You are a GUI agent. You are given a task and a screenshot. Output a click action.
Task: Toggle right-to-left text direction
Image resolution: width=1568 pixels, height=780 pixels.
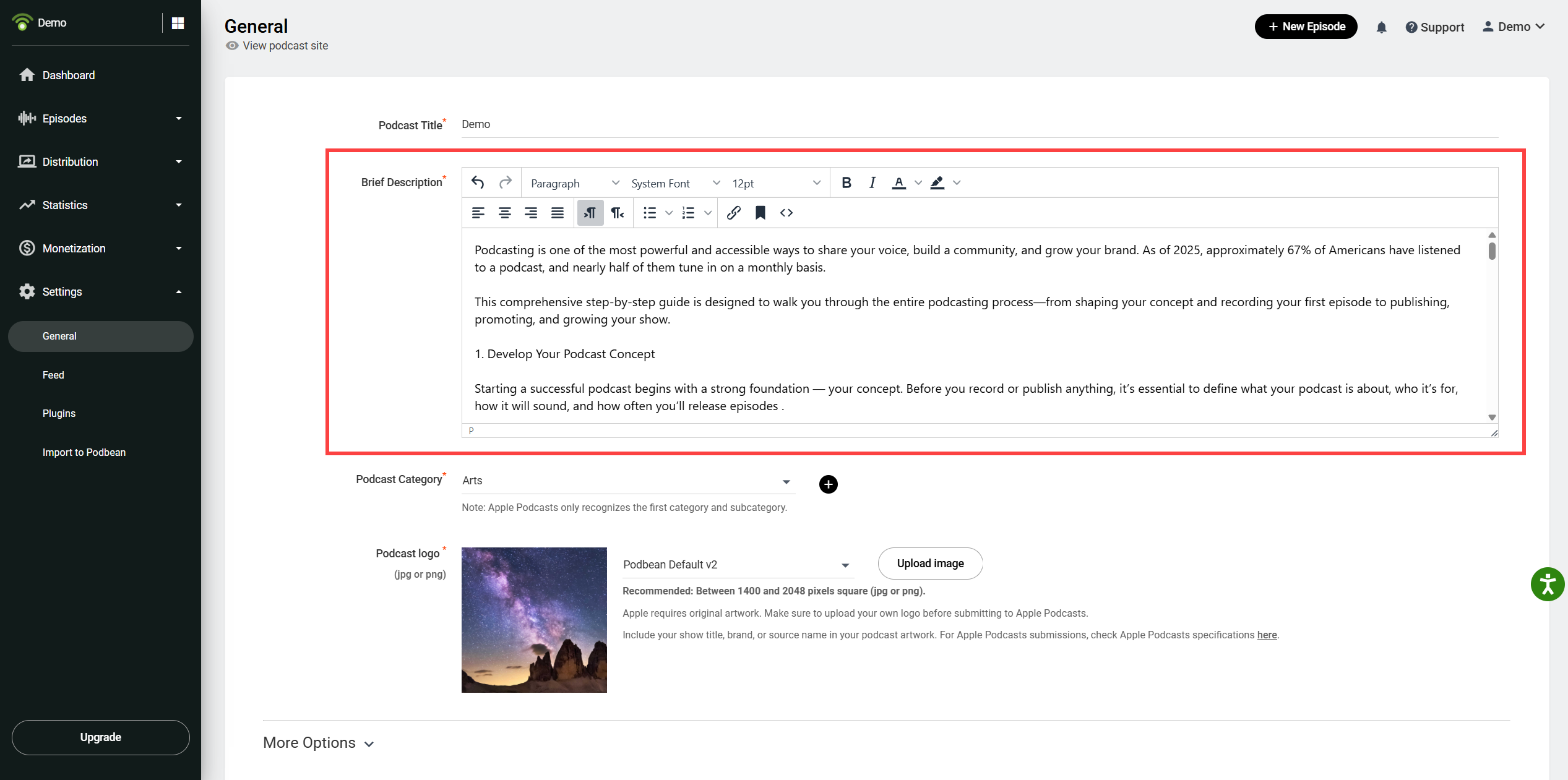pyautogui.click(x=618, y=213)
